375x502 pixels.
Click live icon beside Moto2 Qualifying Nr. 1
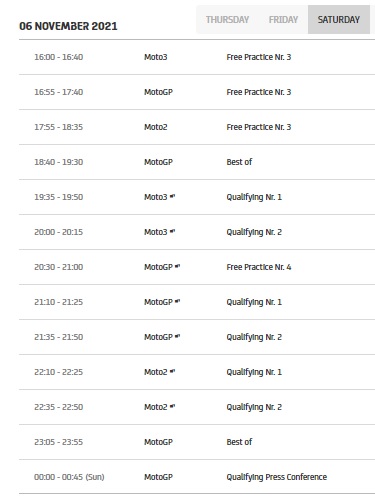[172, 371]
